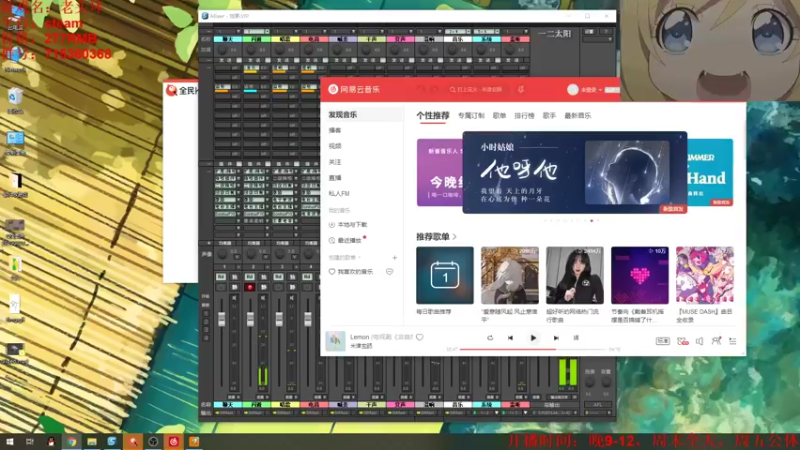Image resolution: width=800 pixels, height=450 pixels.
Task: Like the song Lemon with heart
Action: 419,337
